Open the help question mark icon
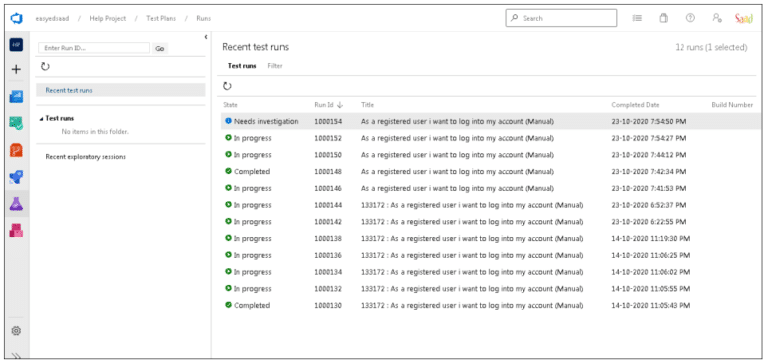Screen dimensions: 768x364 click(690, 18)
